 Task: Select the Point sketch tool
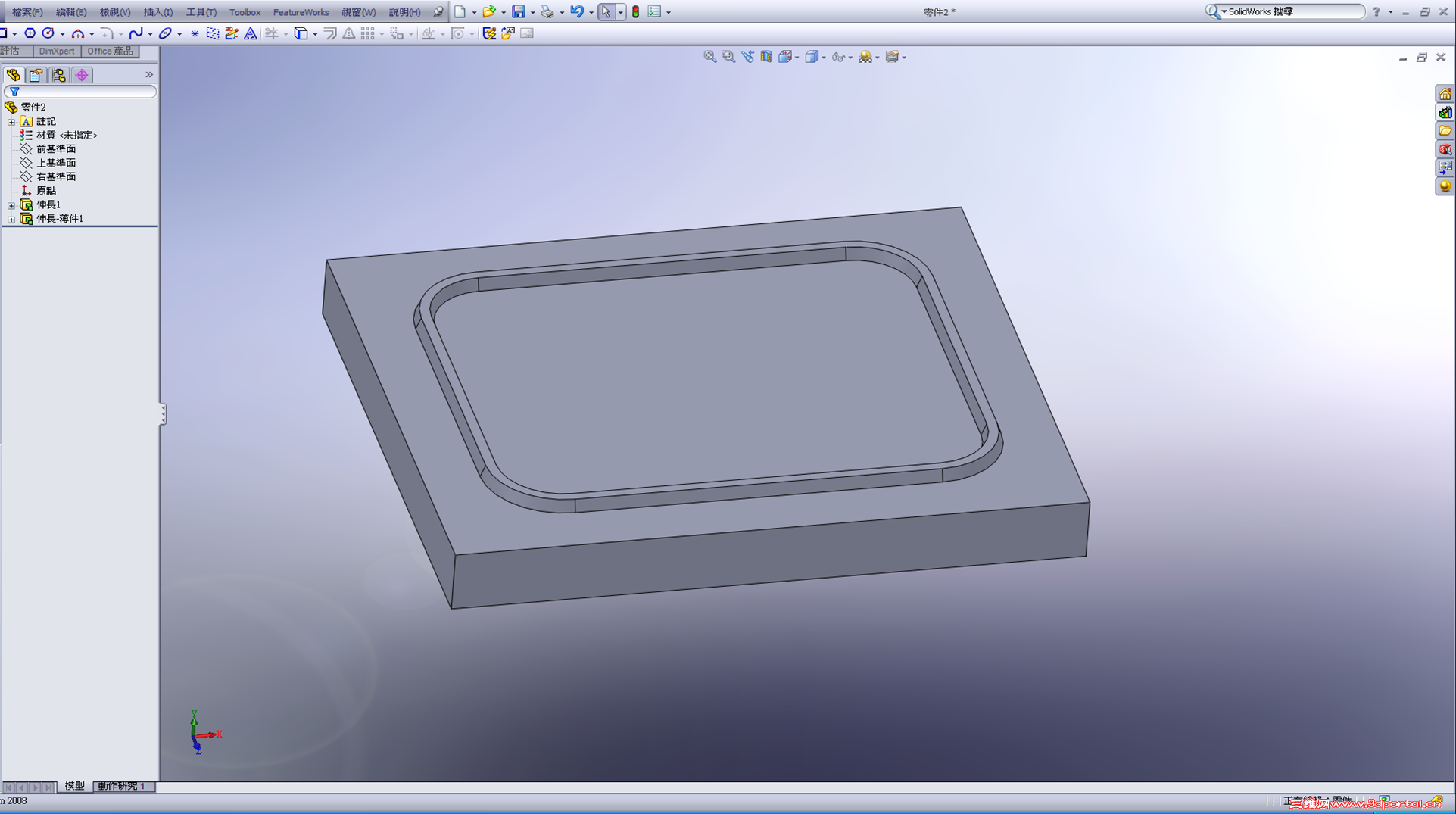click(x=195, y=33)
